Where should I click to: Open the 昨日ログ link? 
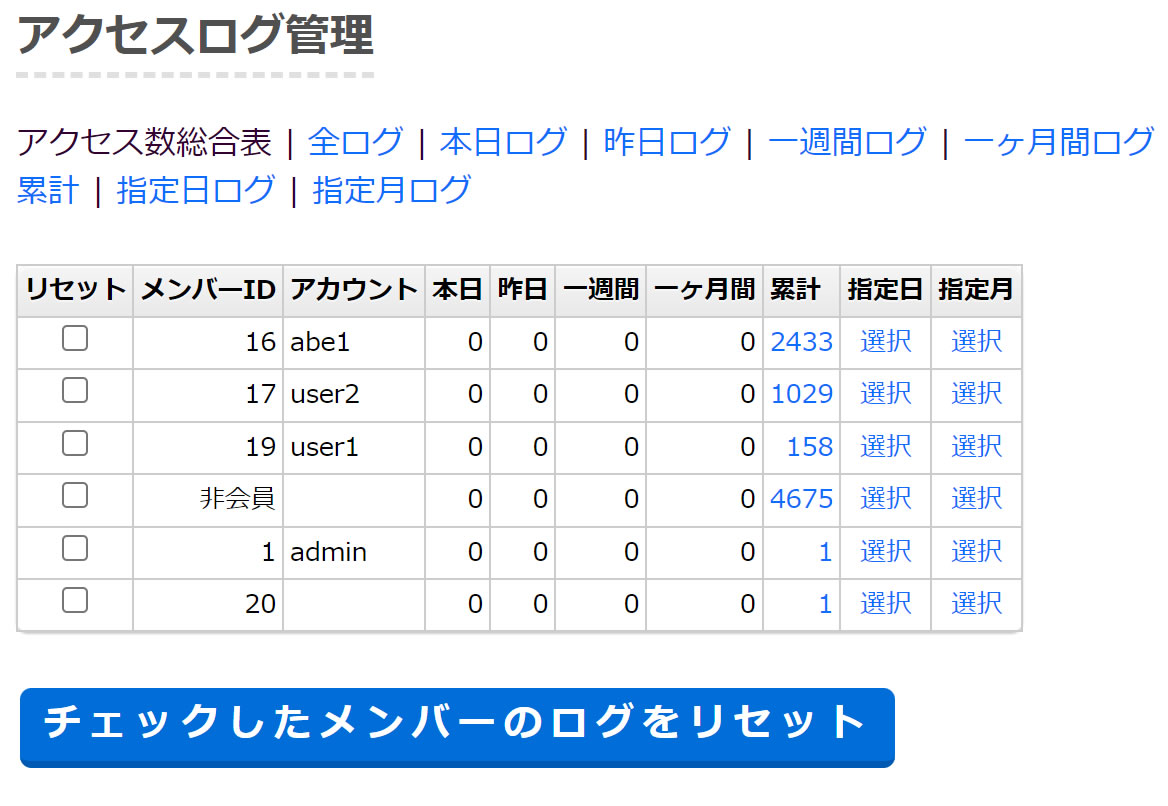coord(667,142)
